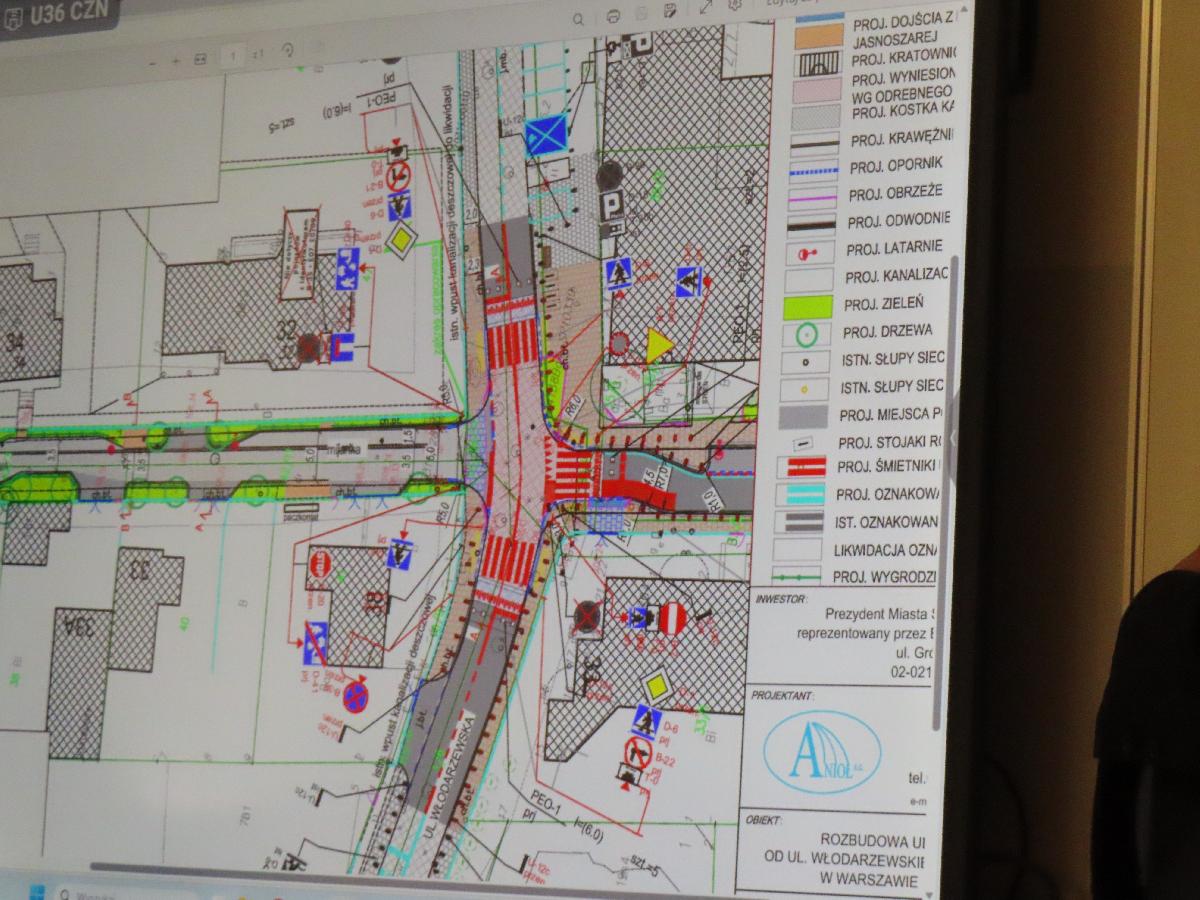Select the U36 CZN document tab
1200x900 pixels.
coord(60,14)
